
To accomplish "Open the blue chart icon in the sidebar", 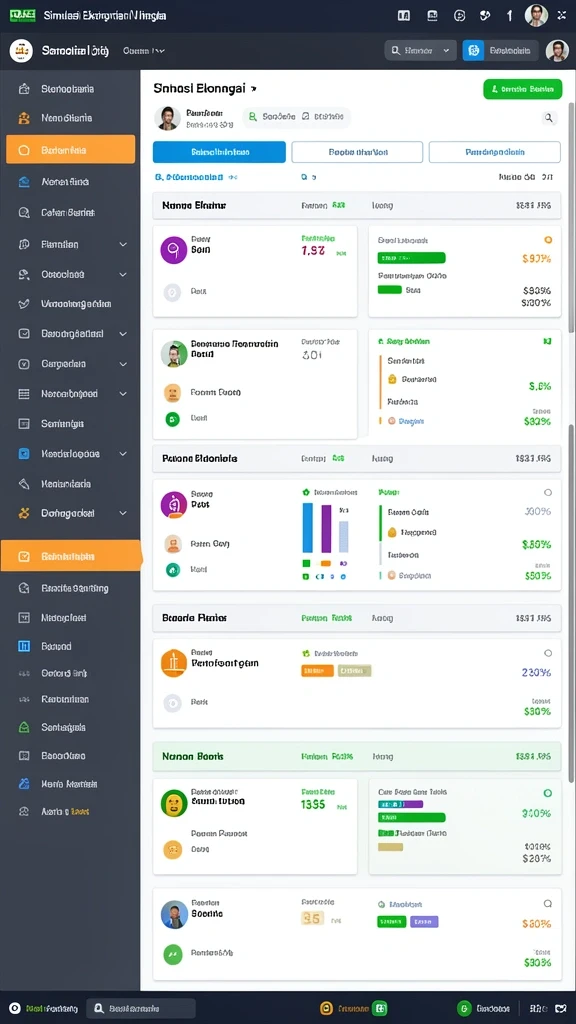I will tap(24, 646).
